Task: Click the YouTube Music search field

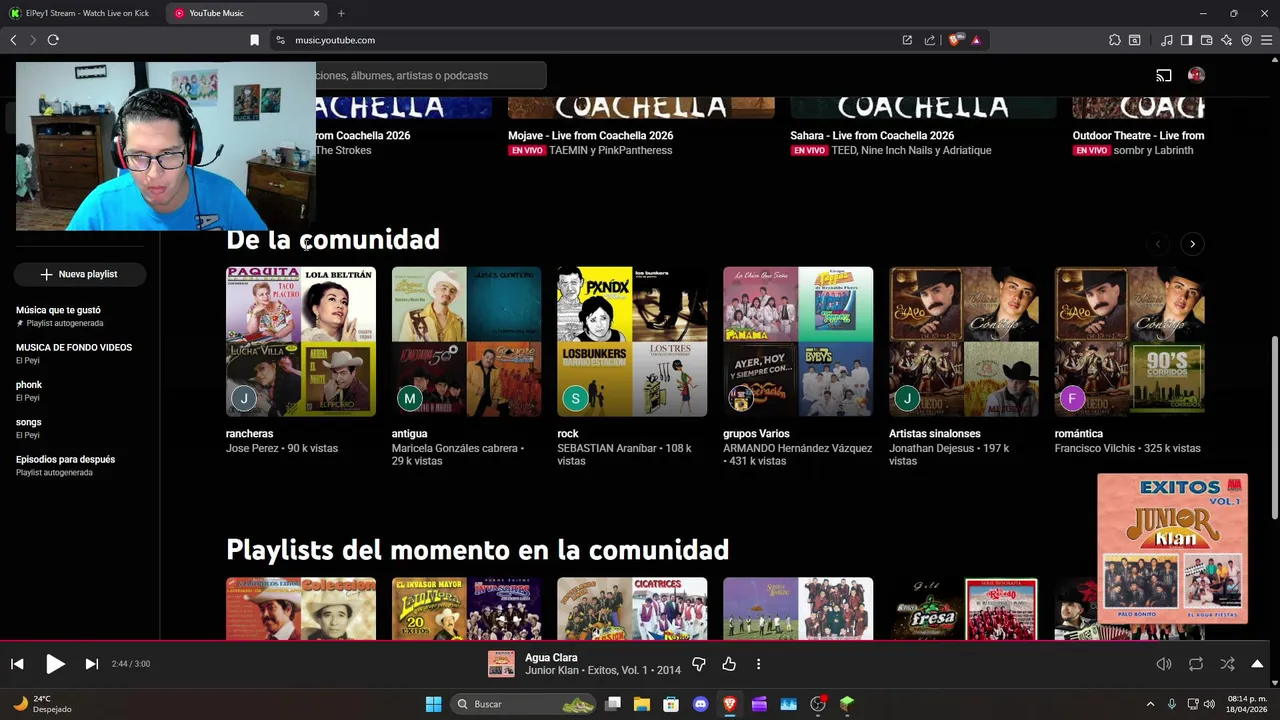Action: tap(430, 75)
